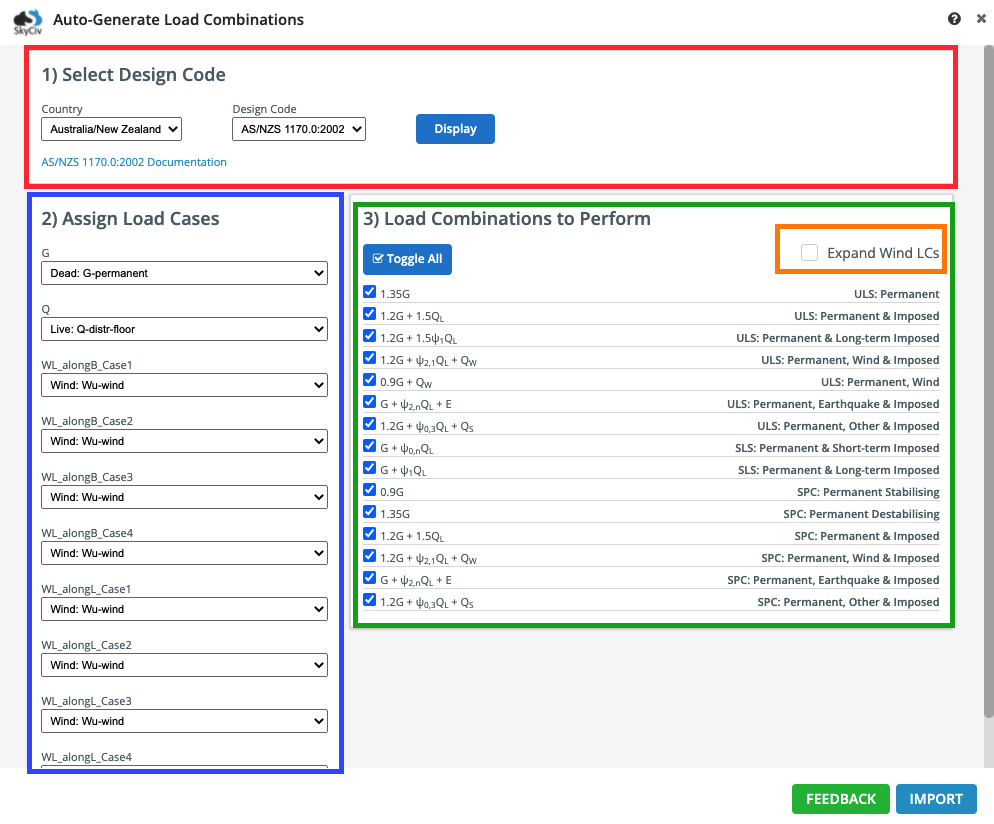Uncheck the 1.35G ULS: Permanent combination
Viewport: 994px width, 824px height.
370,292
